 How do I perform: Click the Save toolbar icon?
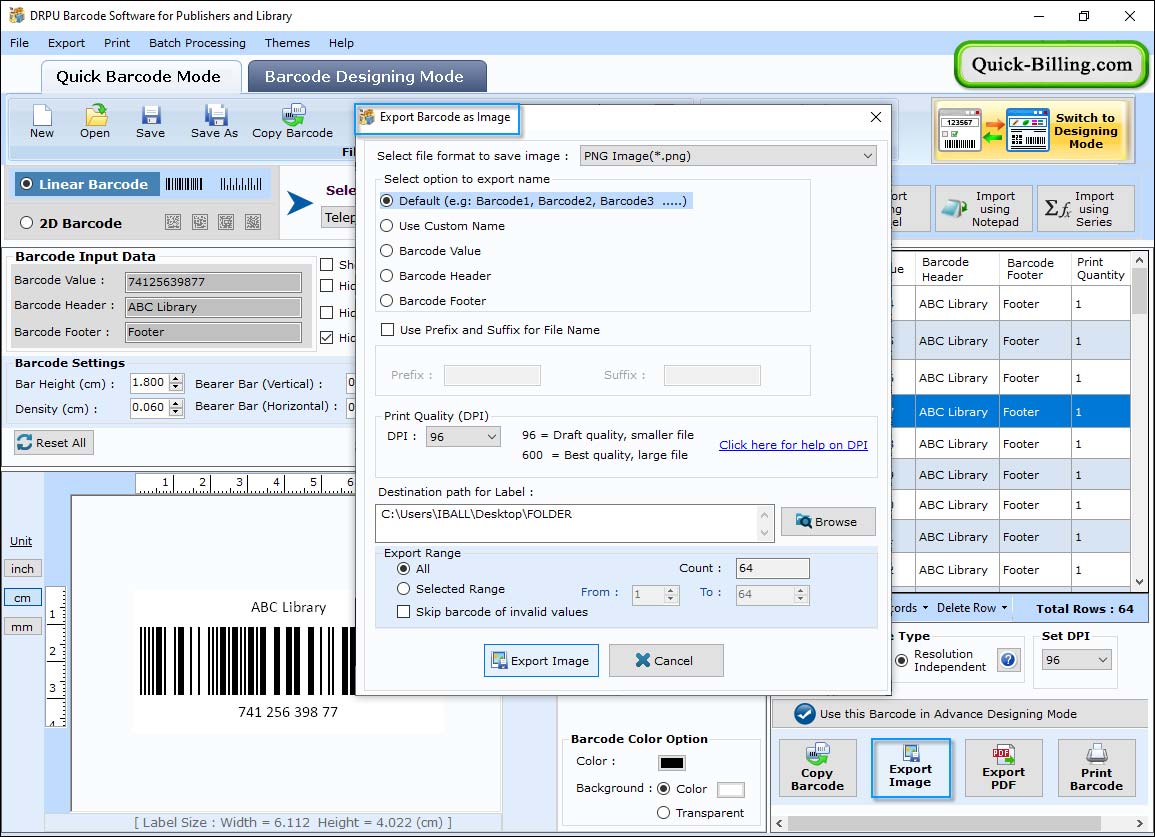click(x=150, y=122)
